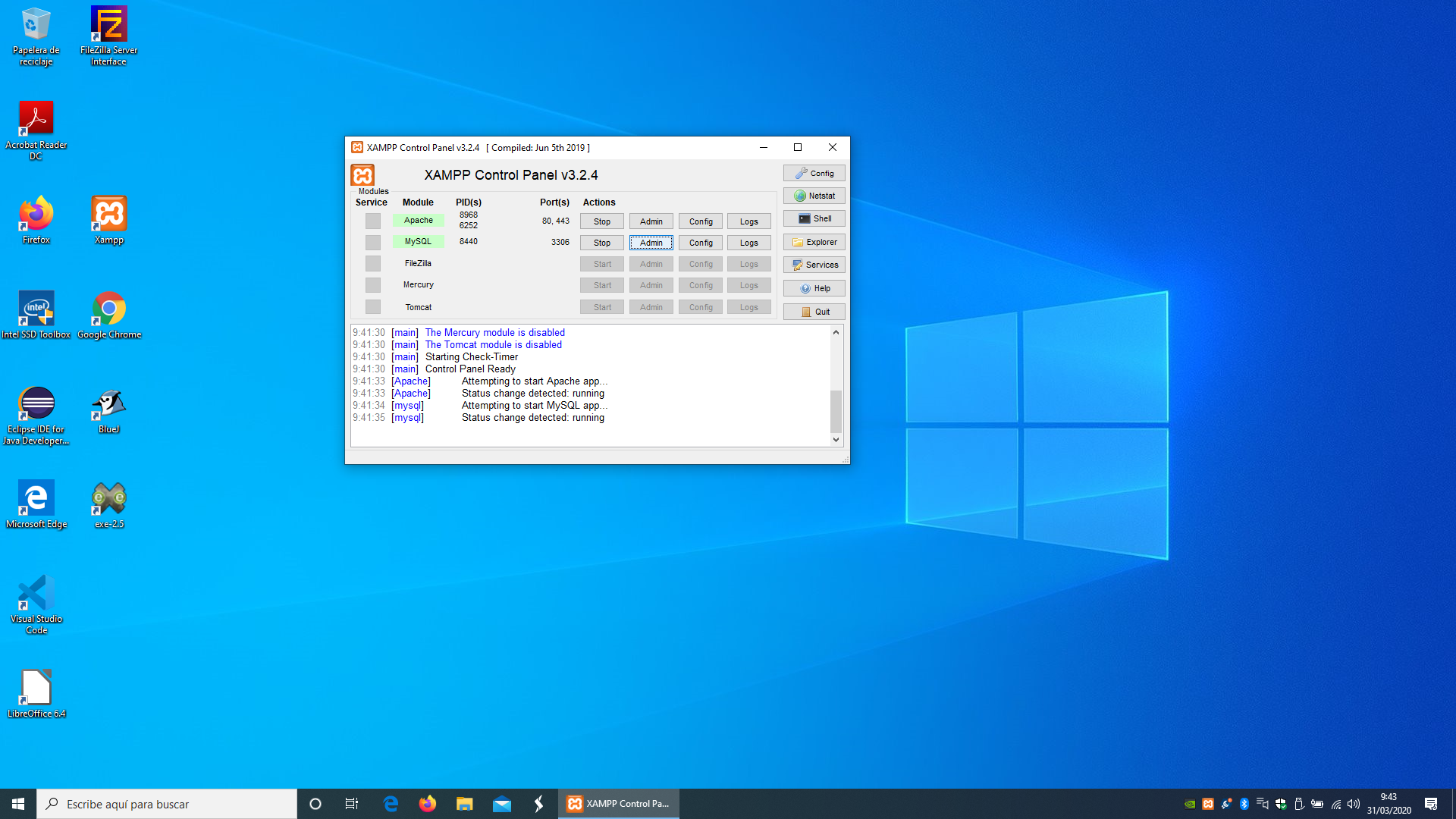The height and width of the screenshot is (819, 1456).
Task: Select the Google Chrome desktop icon
Action: 108,315
